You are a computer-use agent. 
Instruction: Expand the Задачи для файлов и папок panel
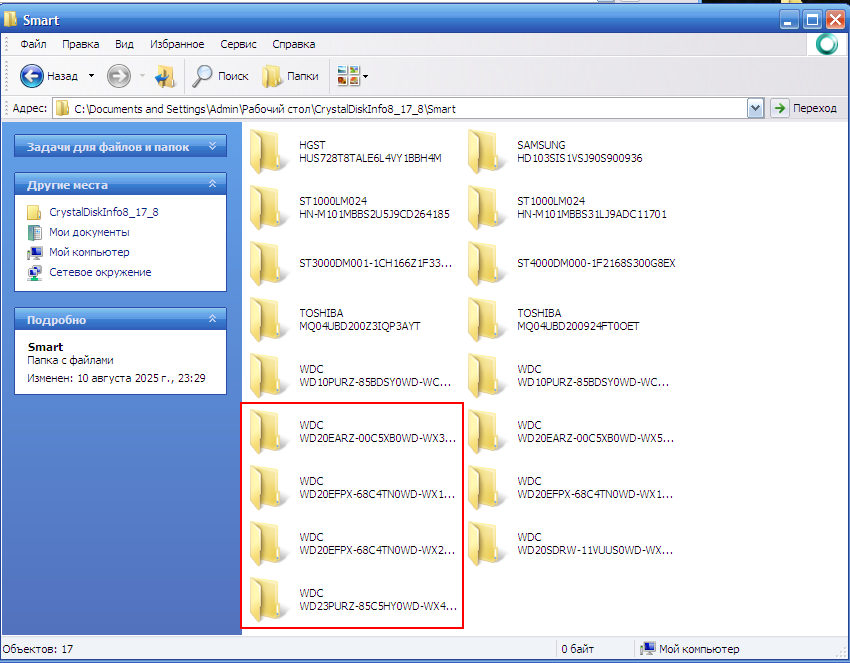coord(120,146)
